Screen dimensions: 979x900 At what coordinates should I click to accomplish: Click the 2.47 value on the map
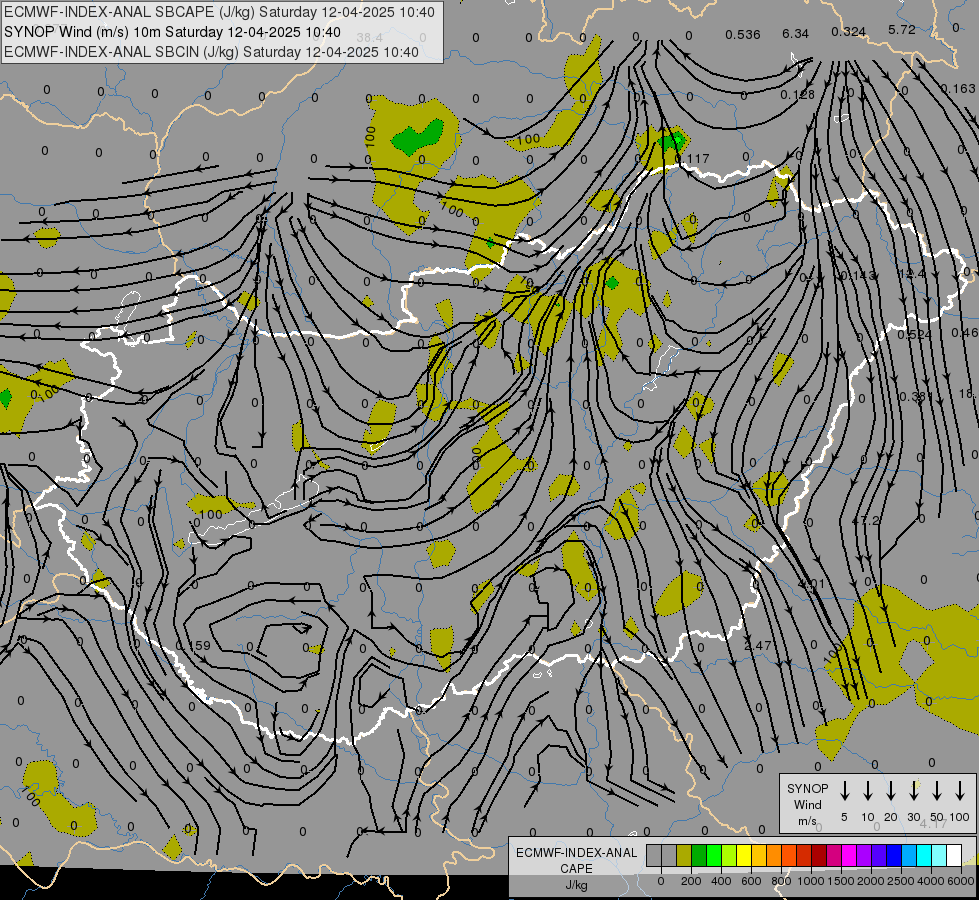(x=758, y=645)
